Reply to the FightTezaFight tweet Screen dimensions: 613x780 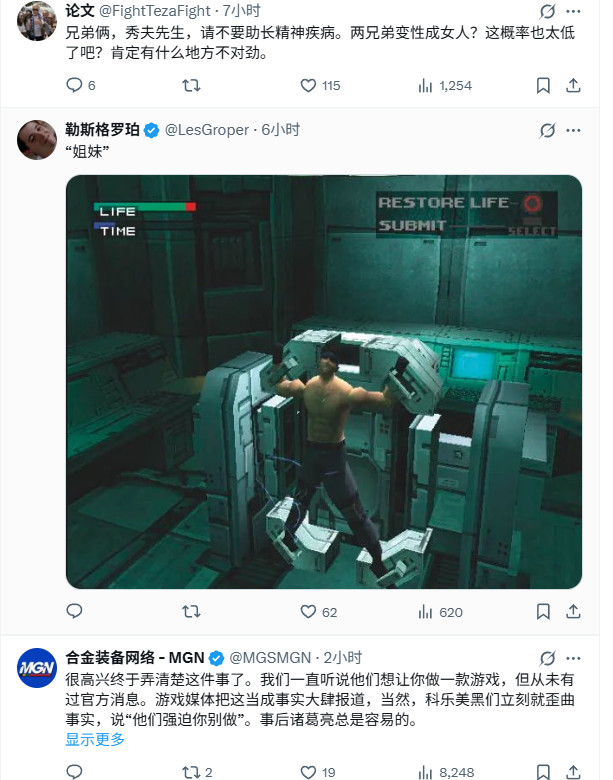point(80,86)
